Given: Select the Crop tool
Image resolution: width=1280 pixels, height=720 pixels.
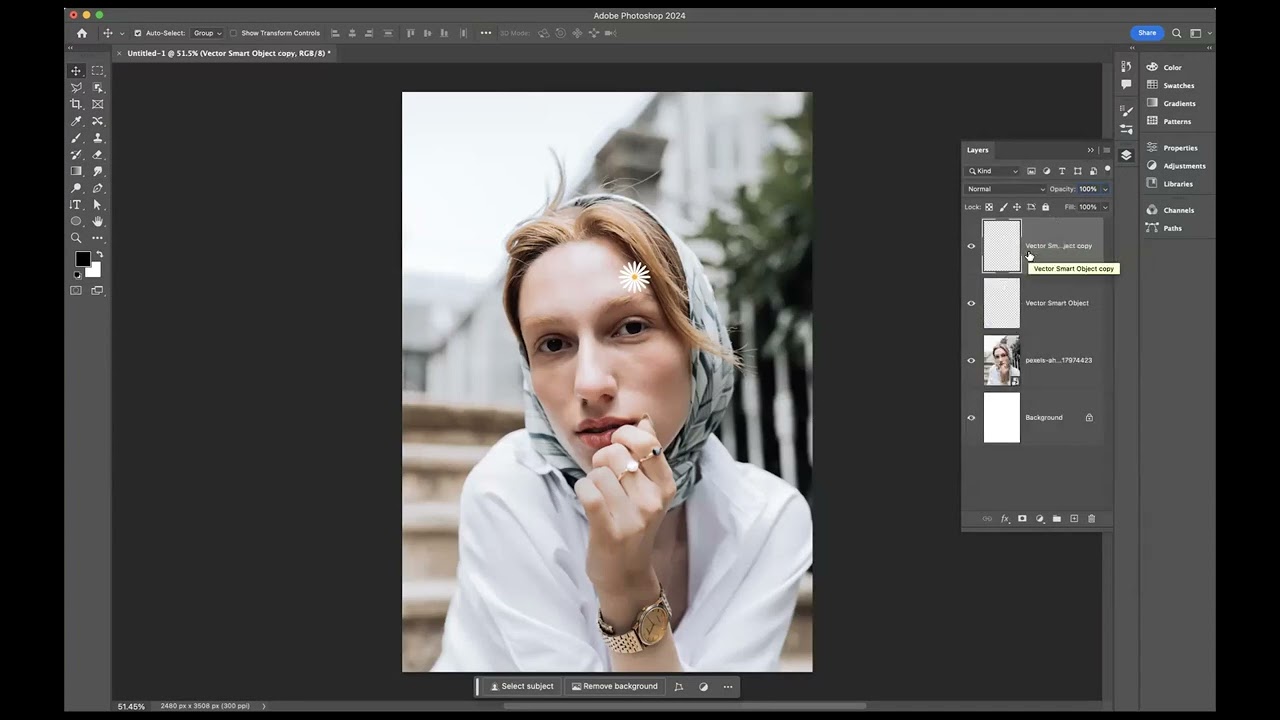Looking at the screenshot, I should point(76,104).
